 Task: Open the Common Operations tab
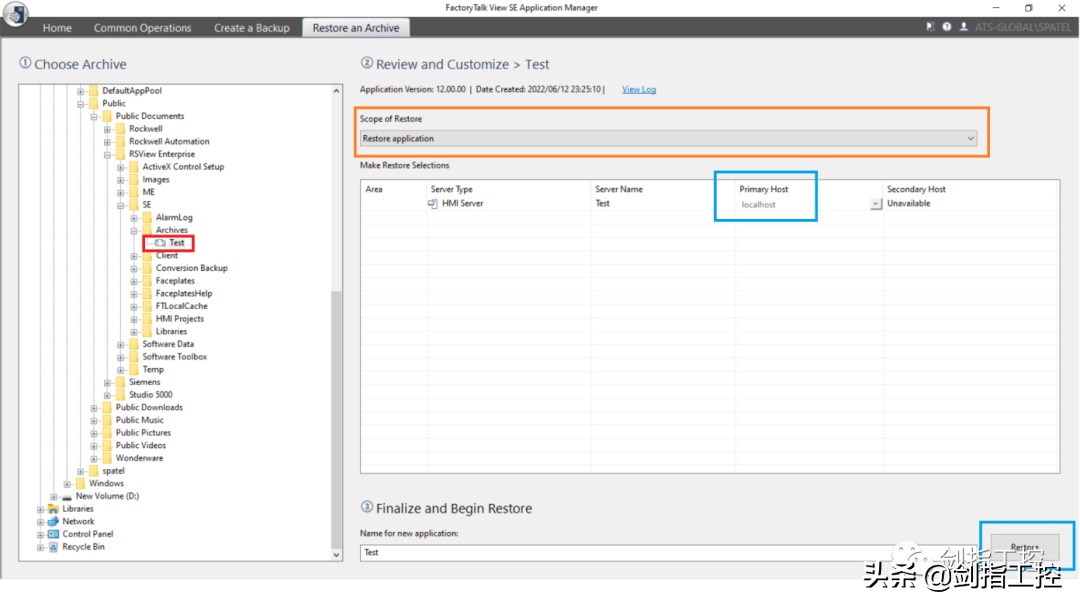(x=142, y=28)
